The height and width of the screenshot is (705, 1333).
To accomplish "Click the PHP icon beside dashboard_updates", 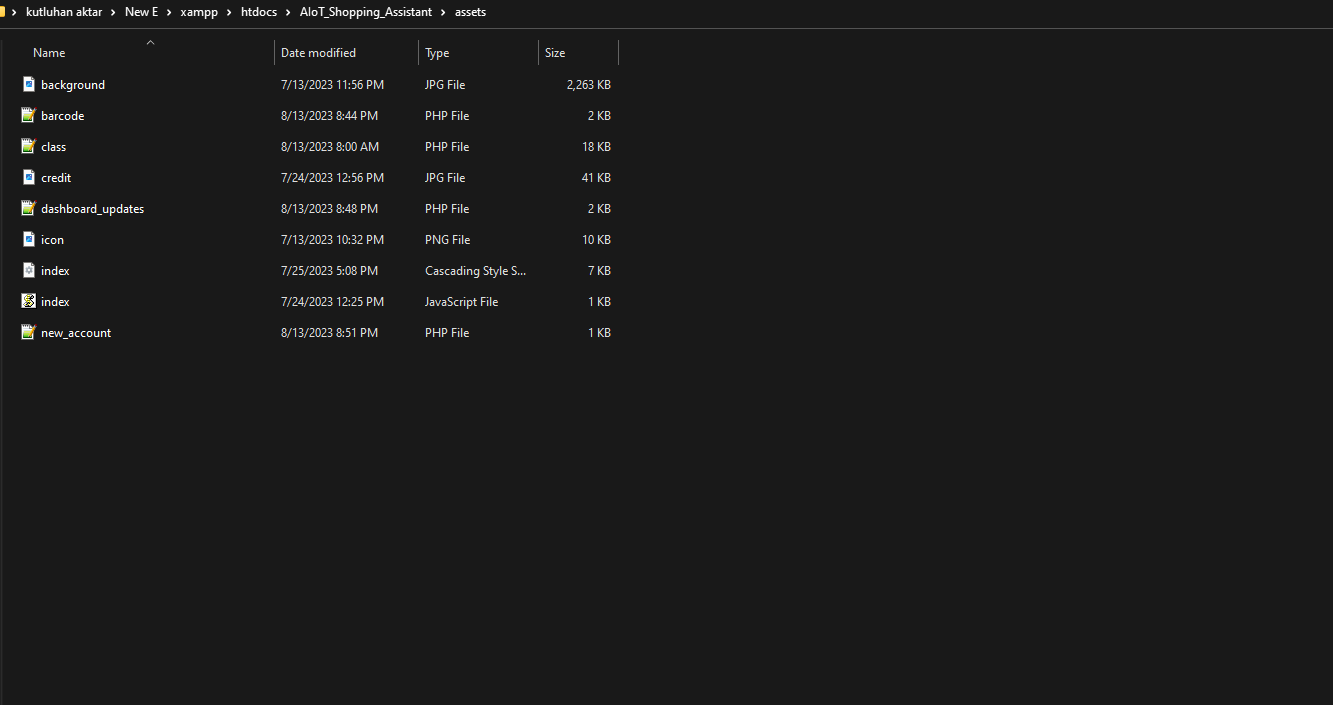I will [28, 208].
